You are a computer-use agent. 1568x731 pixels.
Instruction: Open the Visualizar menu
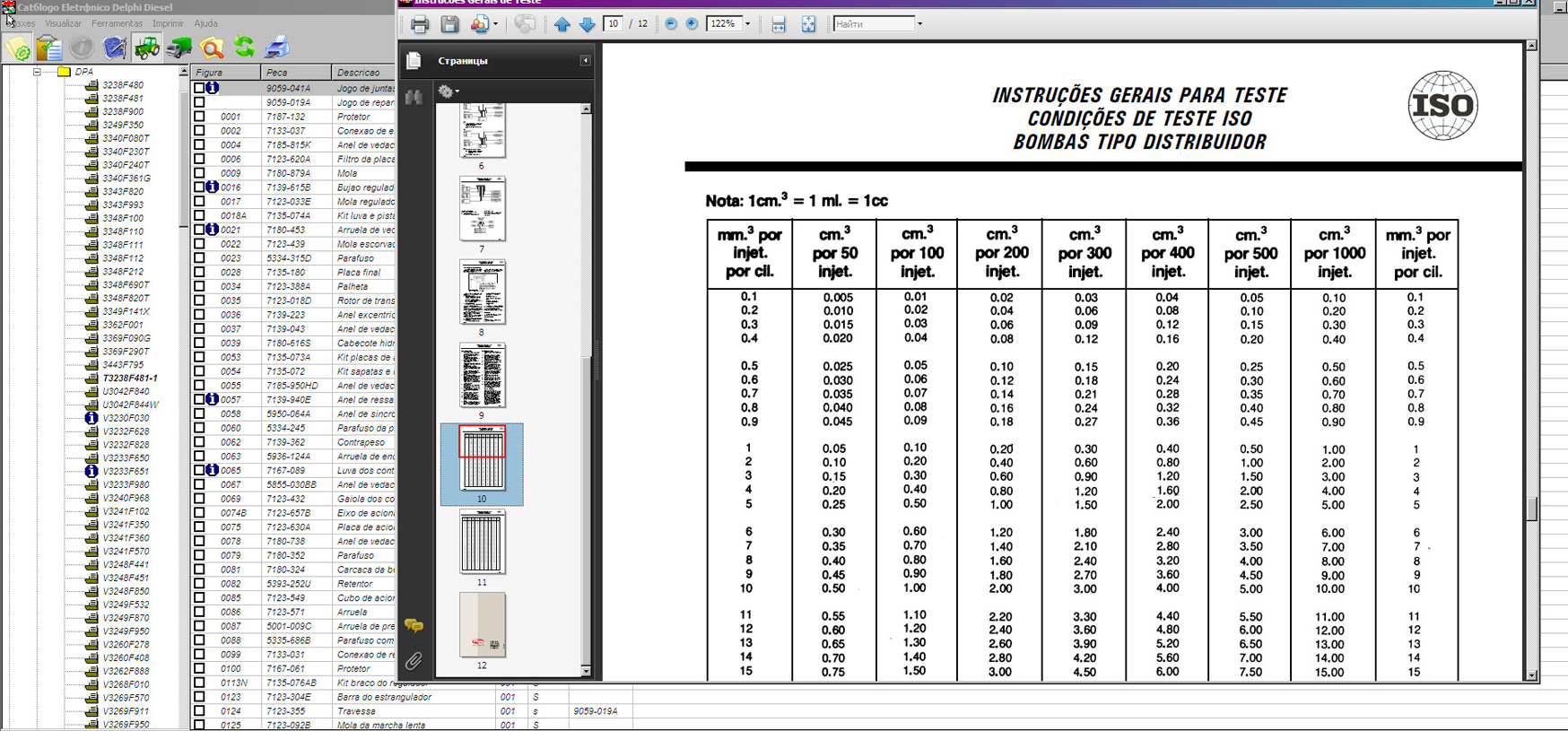[63, 23]
